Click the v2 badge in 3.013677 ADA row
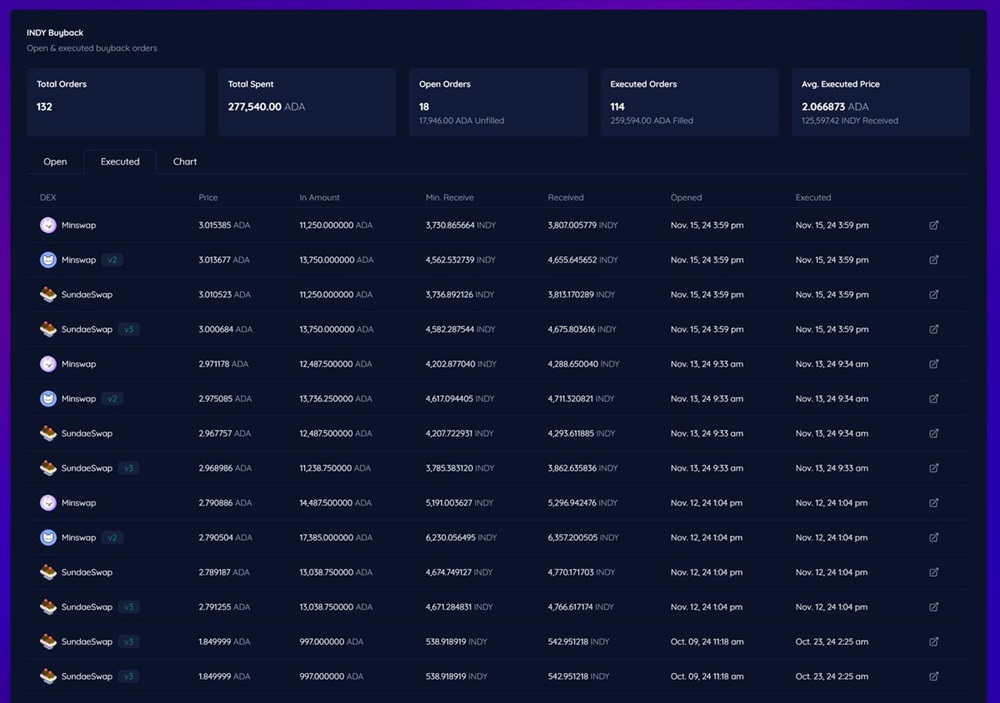 (x=113, y=260)
